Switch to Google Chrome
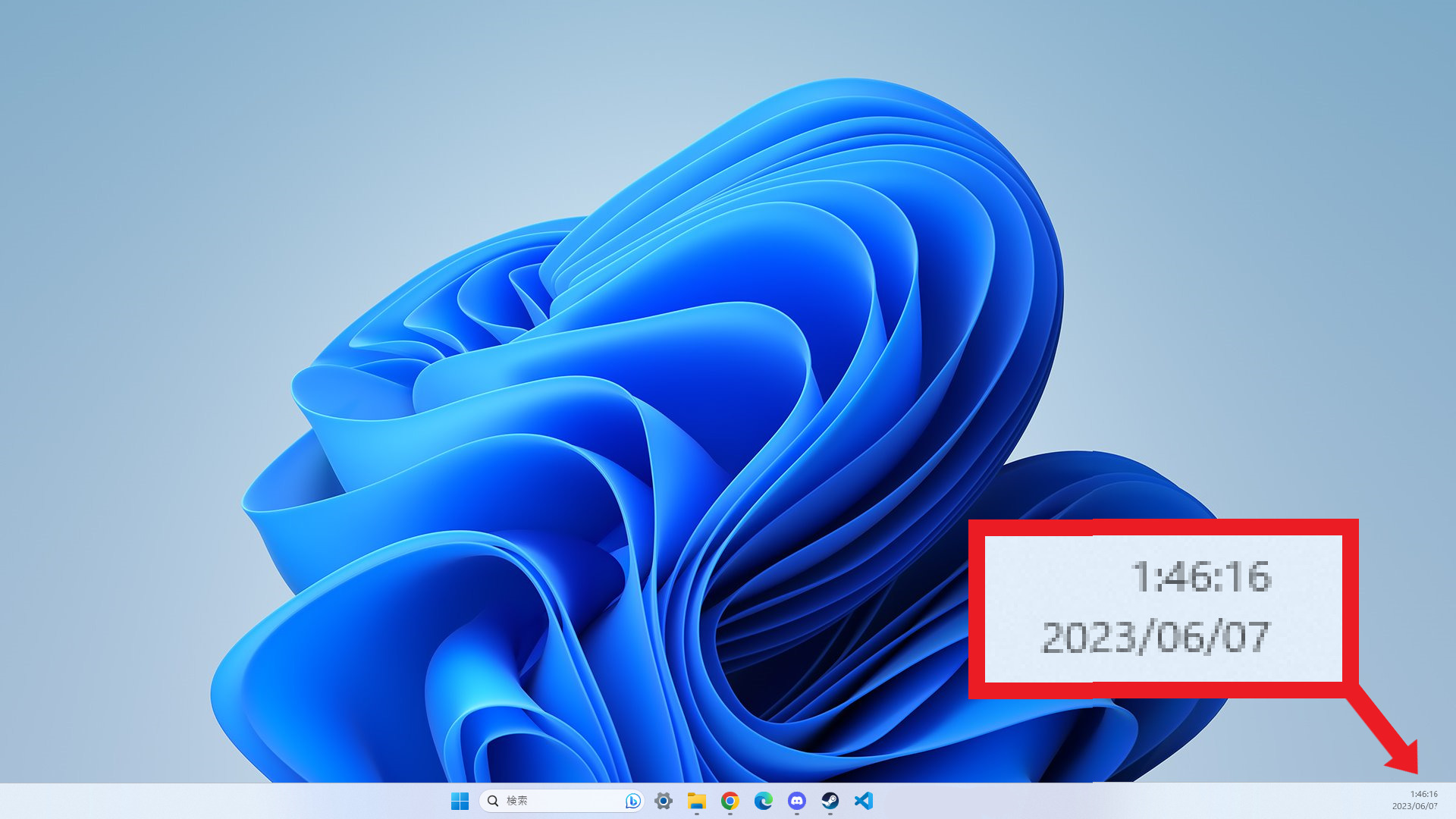The width and height of the screenshot is (1456, 819). pyautogui.click(x=730, y=801)
